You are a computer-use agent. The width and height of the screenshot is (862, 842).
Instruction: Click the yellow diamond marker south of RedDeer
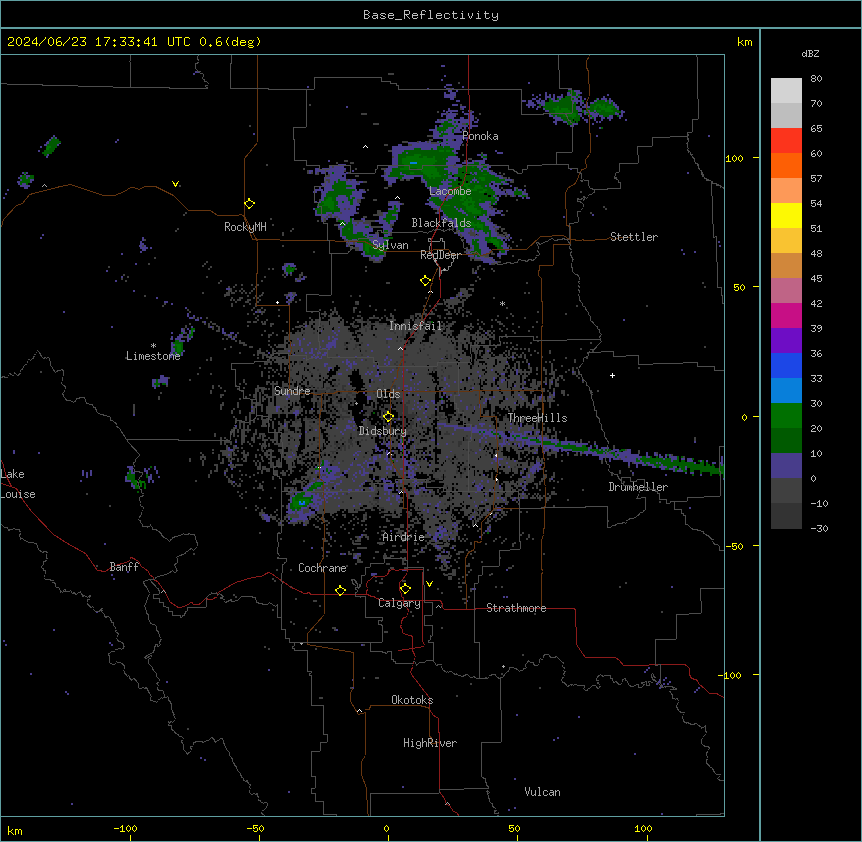coord(425,281)
